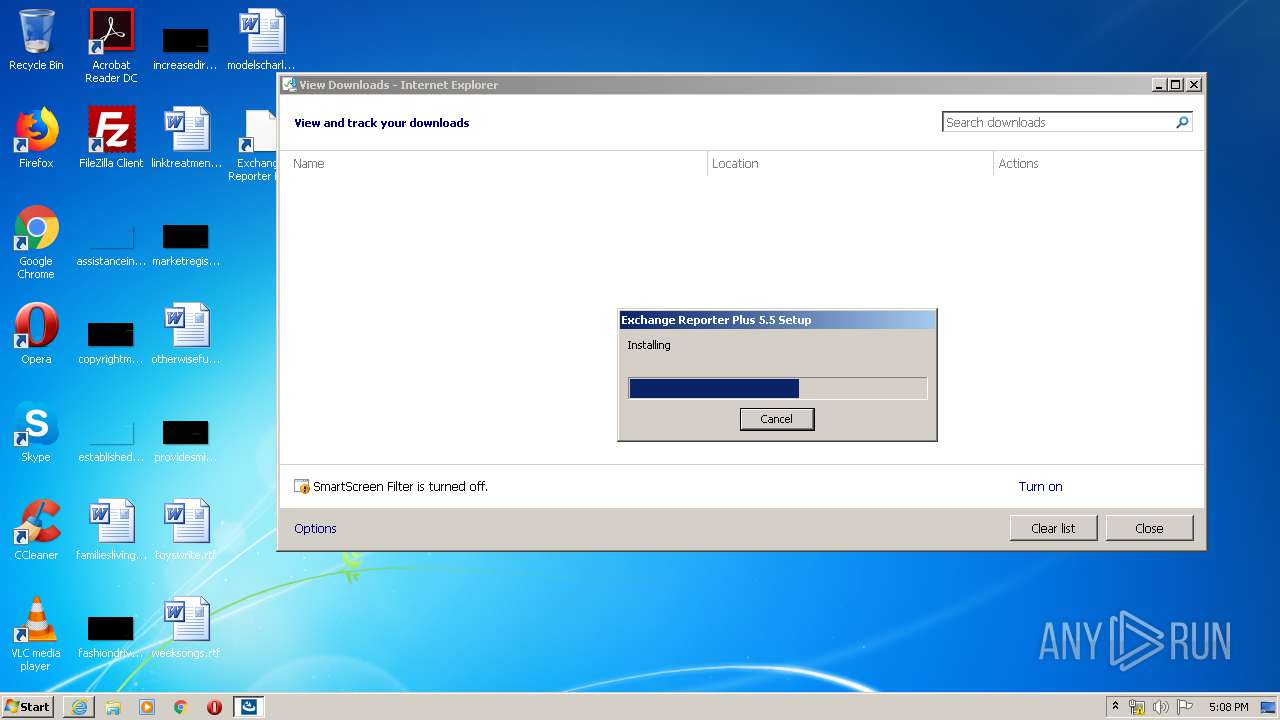1280x720 pixels.
Task: Turn on SmartScreen Filter
Action: coord(1040,487)
